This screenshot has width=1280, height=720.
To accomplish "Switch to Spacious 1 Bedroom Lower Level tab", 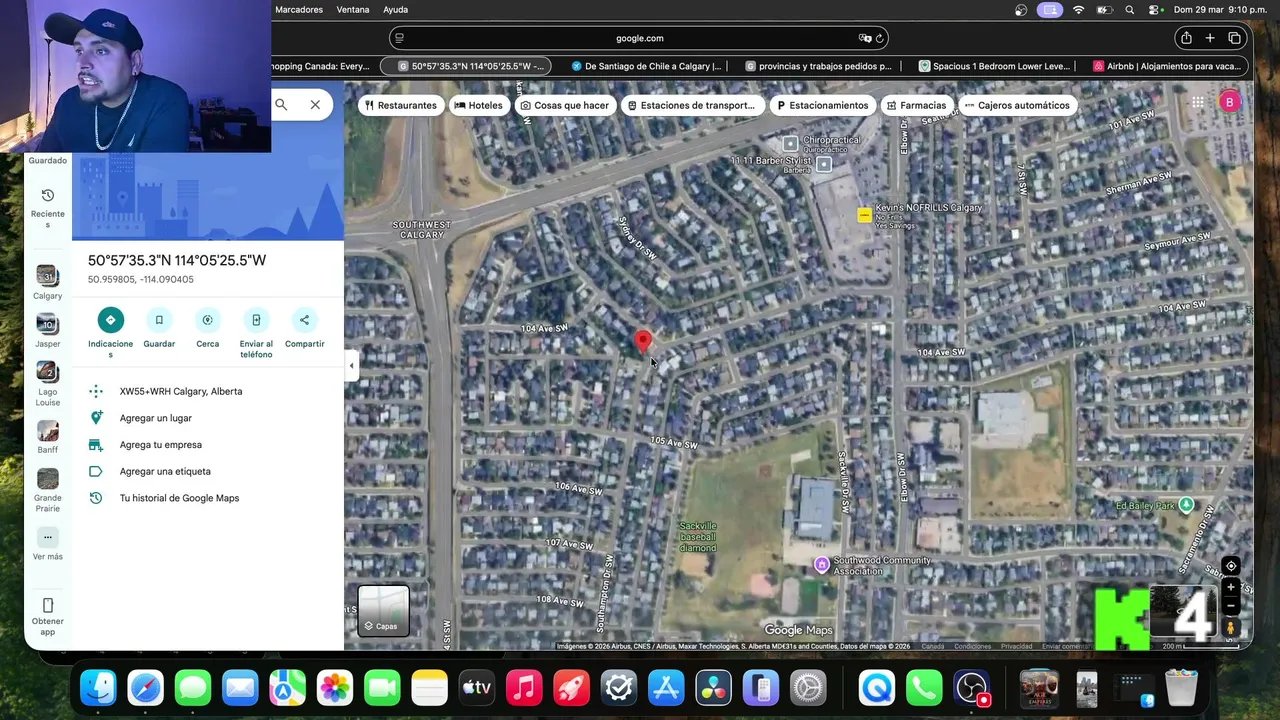I will [993, 66].
